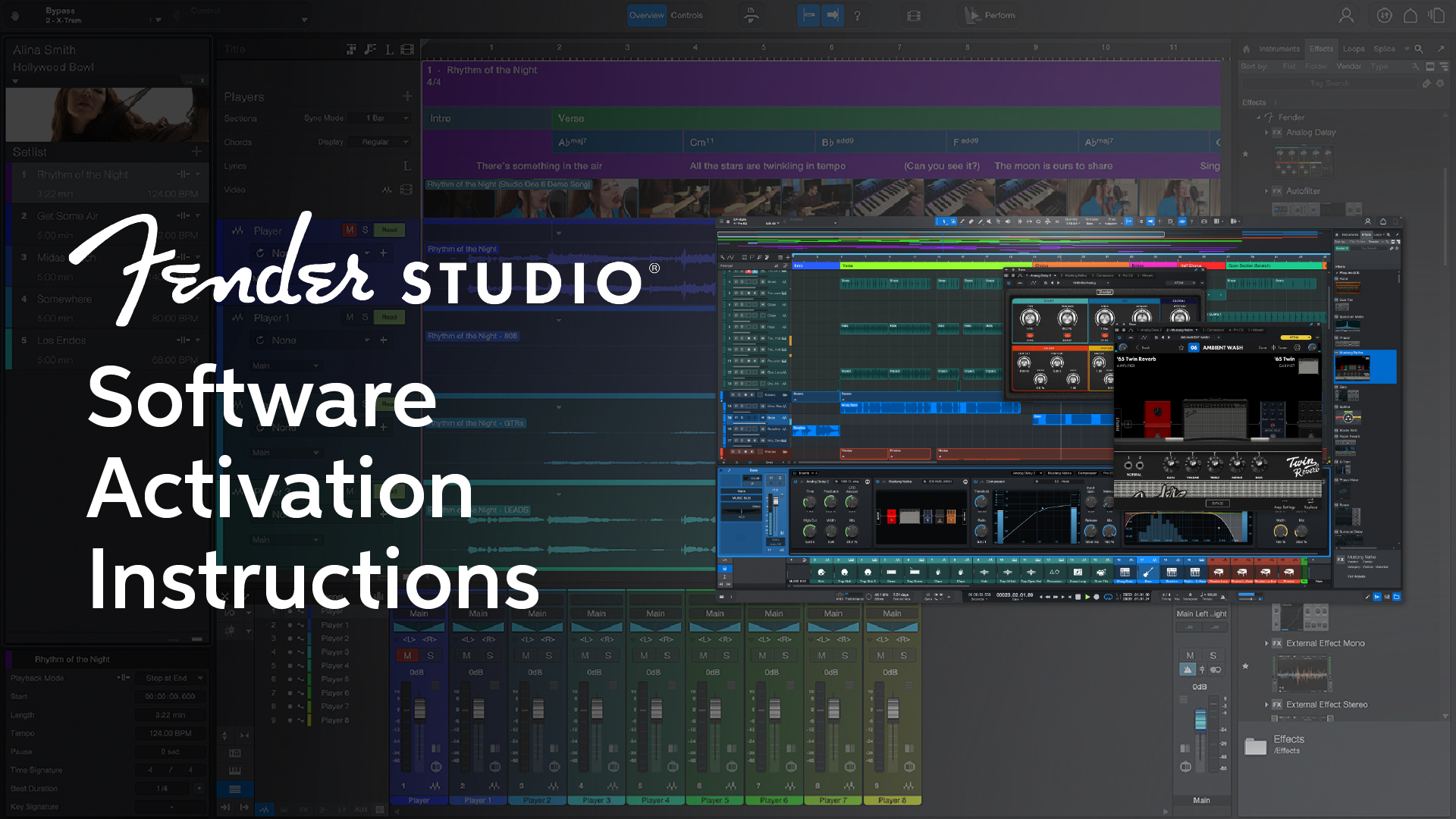
Task: Mute the Player 2 mixer channel
Action: 526,654
